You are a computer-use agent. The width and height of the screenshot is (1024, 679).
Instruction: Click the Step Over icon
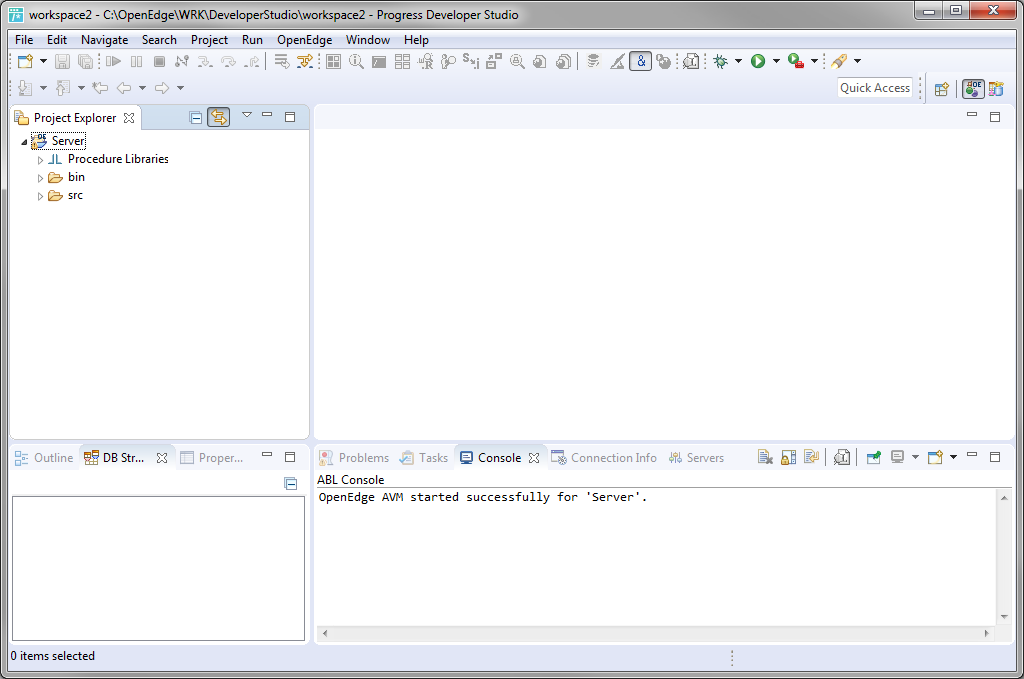(x=228, y=61)
